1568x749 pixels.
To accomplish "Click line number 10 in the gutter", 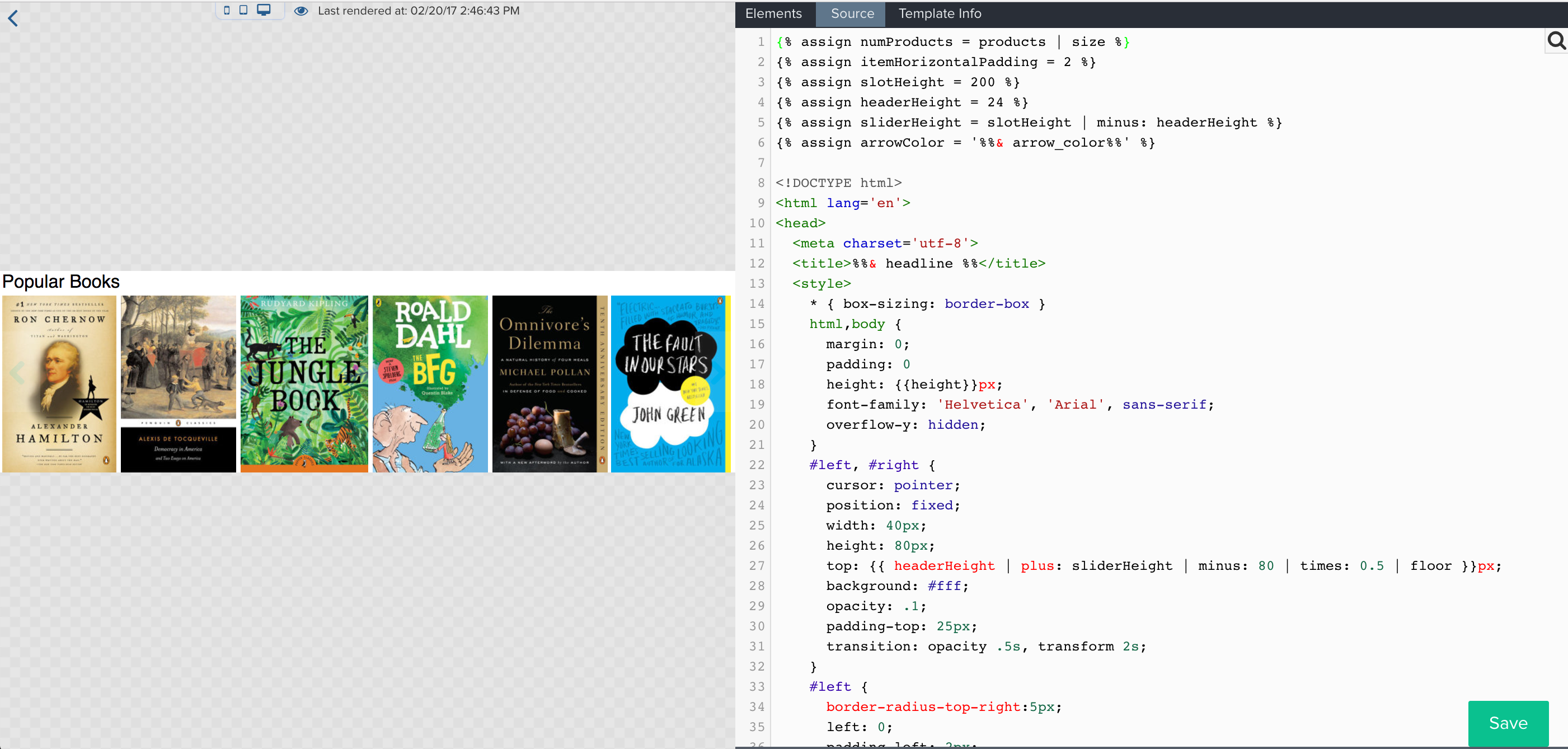I will point(757,223).
